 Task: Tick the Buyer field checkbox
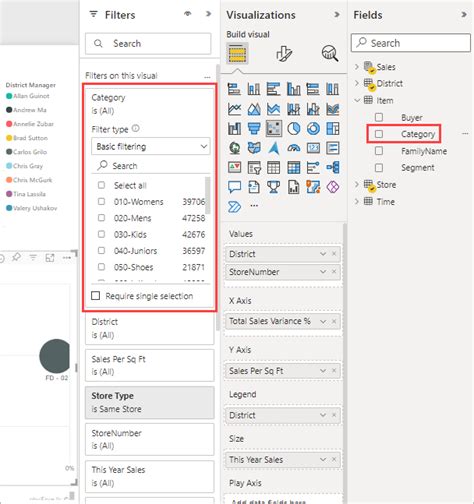coord(379,117)
